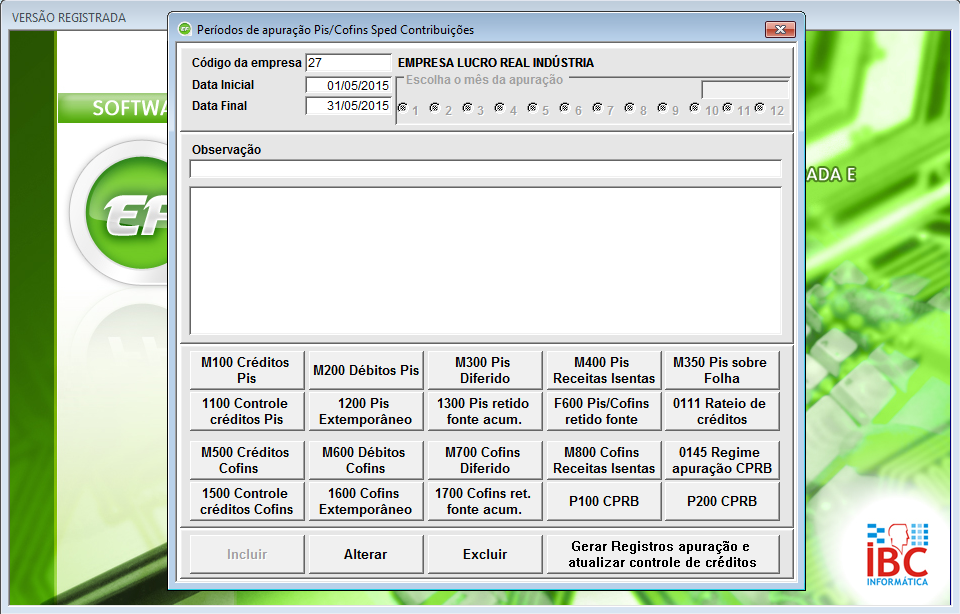
Task: Click company name EMPRESA LUCRO REAL INDÚSTRIA
Action: (496, 62)
